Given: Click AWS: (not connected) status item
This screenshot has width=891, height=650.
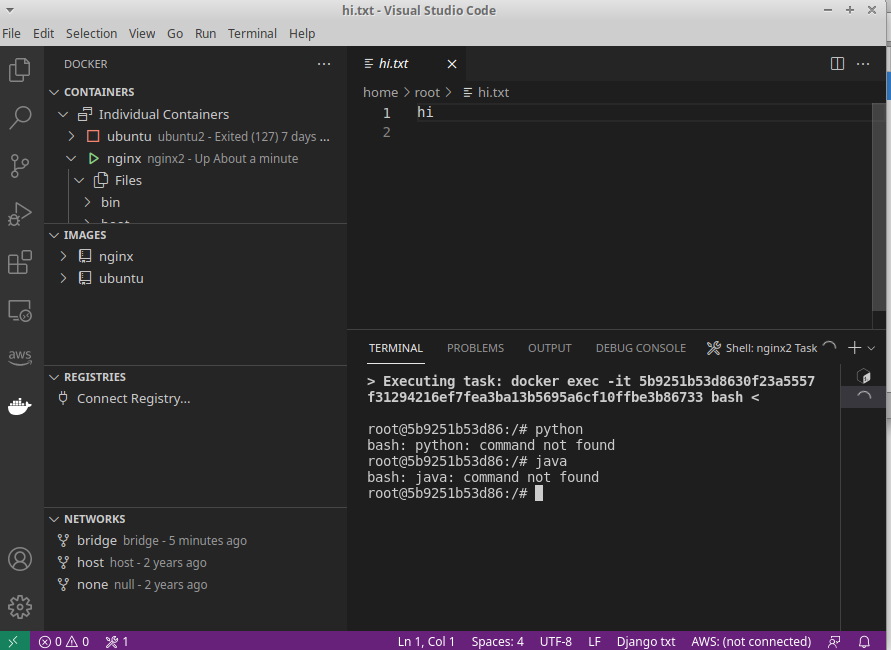Looking at the screenshot, I should (x=751, y=641).
